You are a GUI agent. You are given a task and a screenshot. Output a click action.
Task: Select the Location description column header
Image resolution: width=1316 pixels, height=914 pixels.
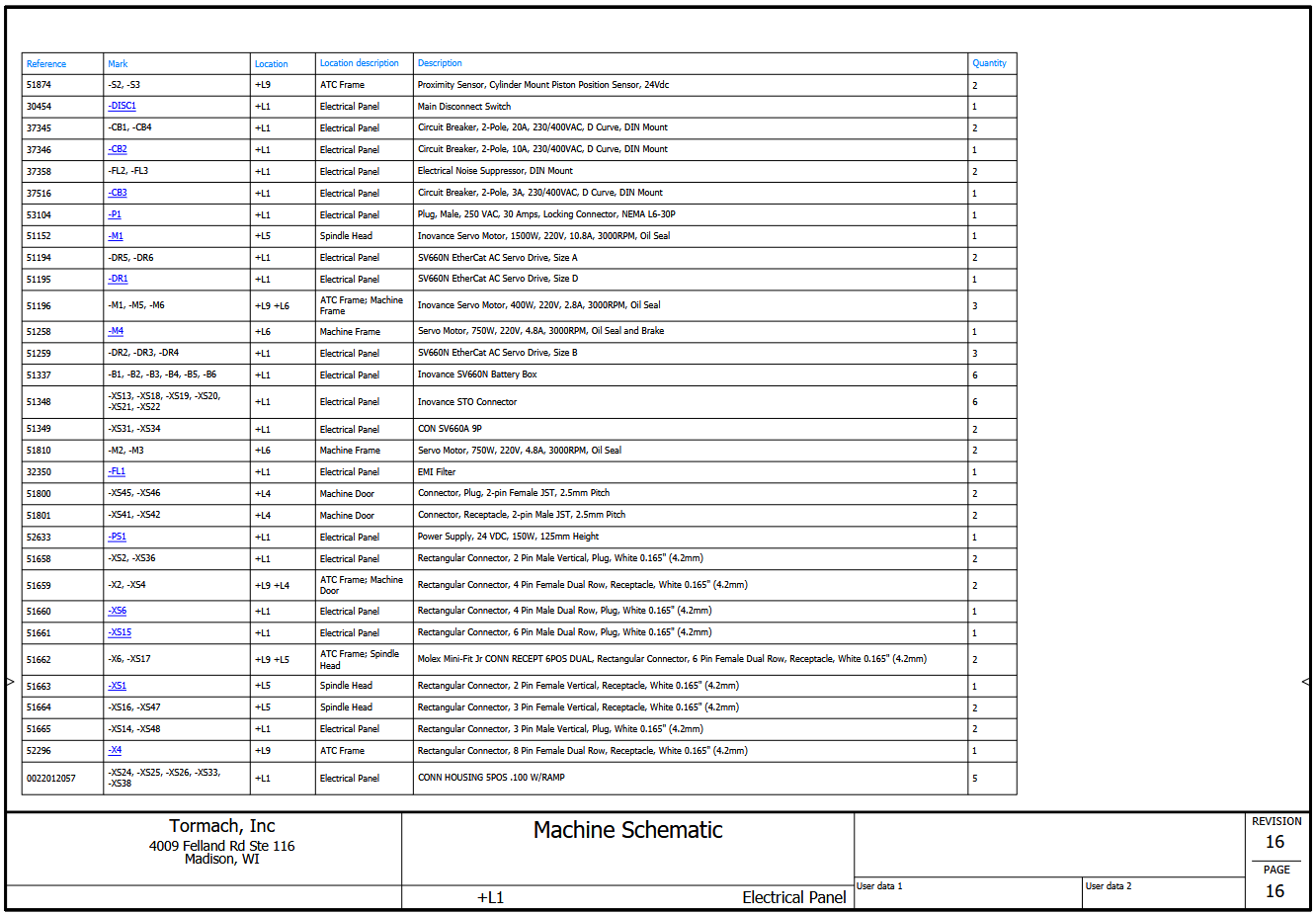[360, 63]
